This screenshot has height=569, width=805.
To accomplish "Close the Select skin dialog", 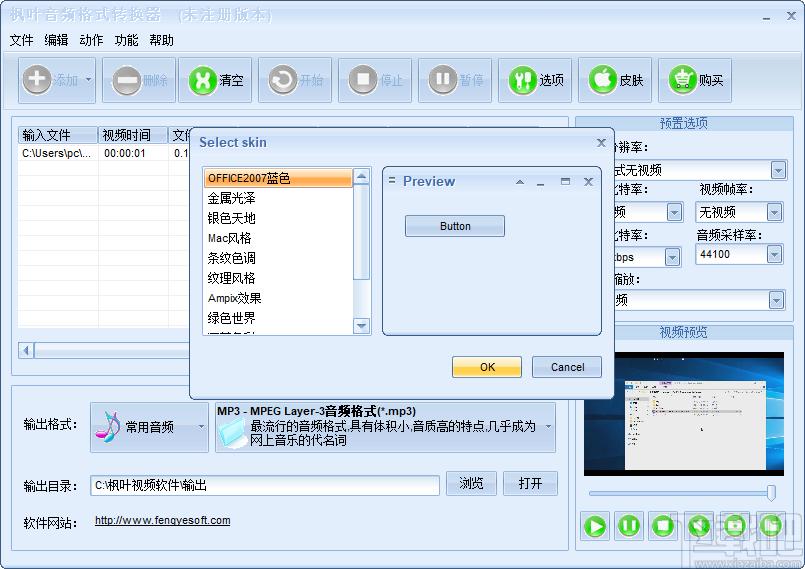I will click(x=601, y=143).
